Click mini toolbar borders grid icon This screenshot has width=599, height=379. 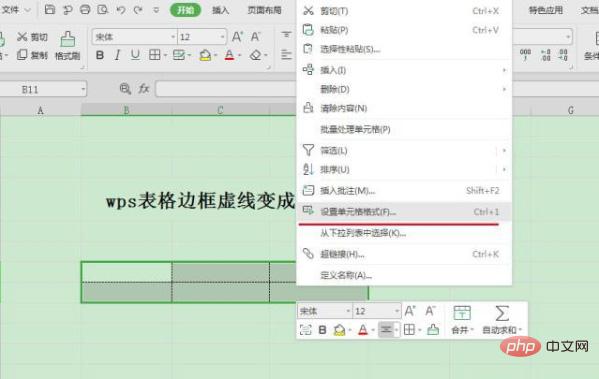(409, 329)
